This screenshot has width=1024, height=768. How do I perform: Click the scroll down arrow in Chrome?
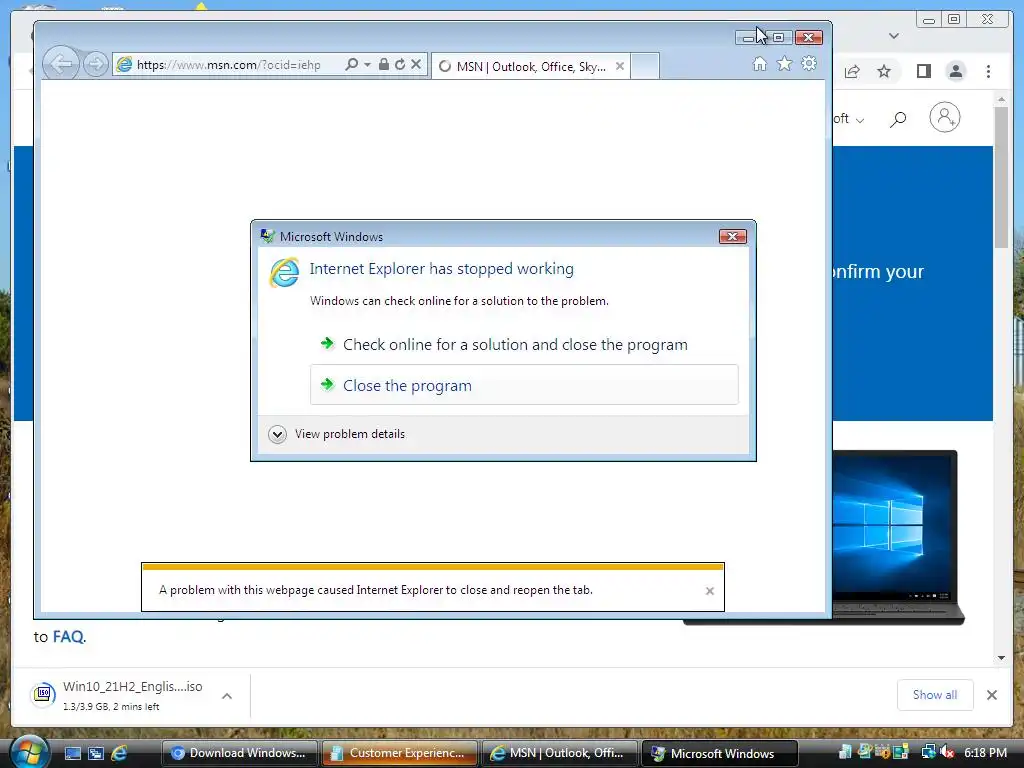tap(1001, 658)
